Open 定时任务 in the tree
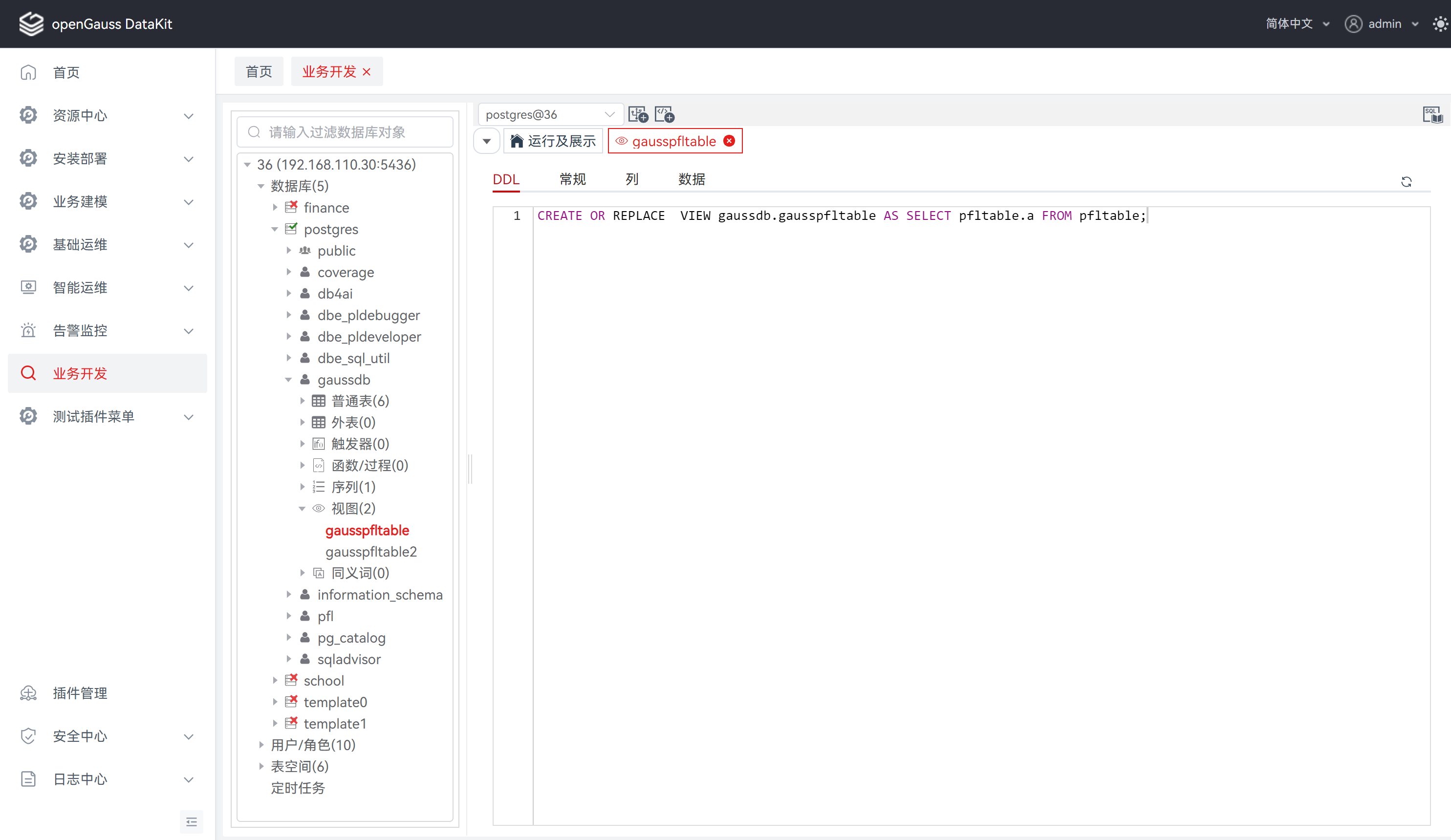 (298, 788)
